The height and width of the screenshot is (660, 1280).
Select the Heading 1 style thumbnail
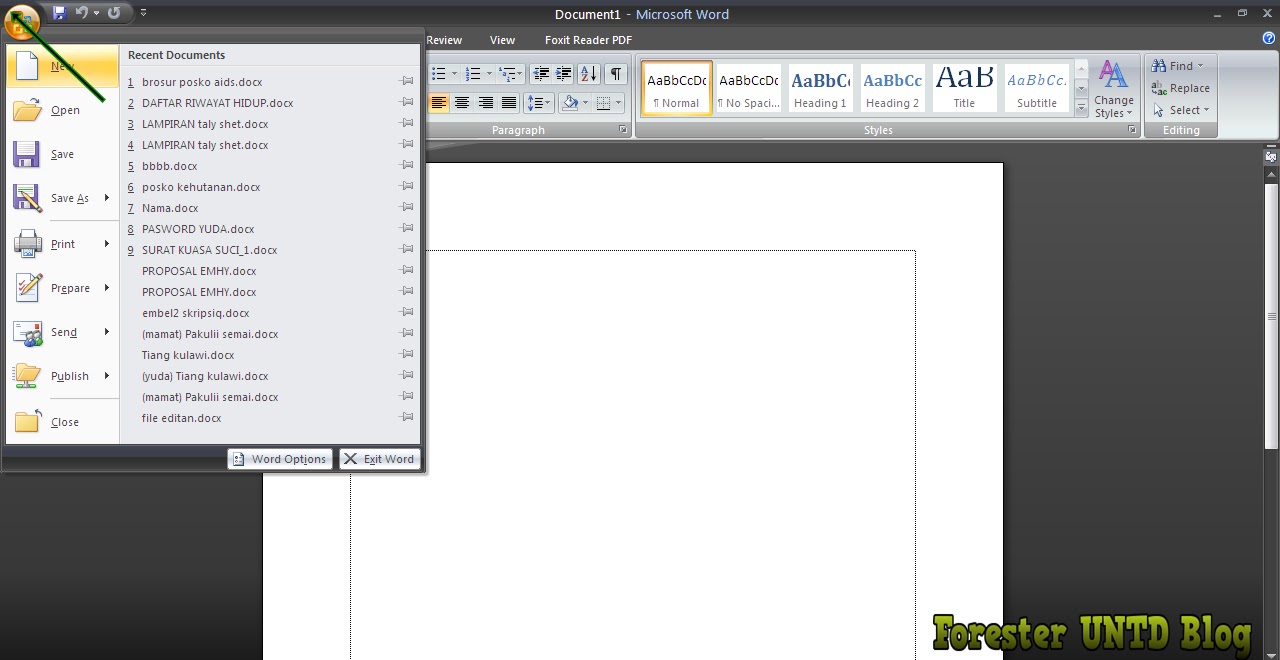point(821,88)
